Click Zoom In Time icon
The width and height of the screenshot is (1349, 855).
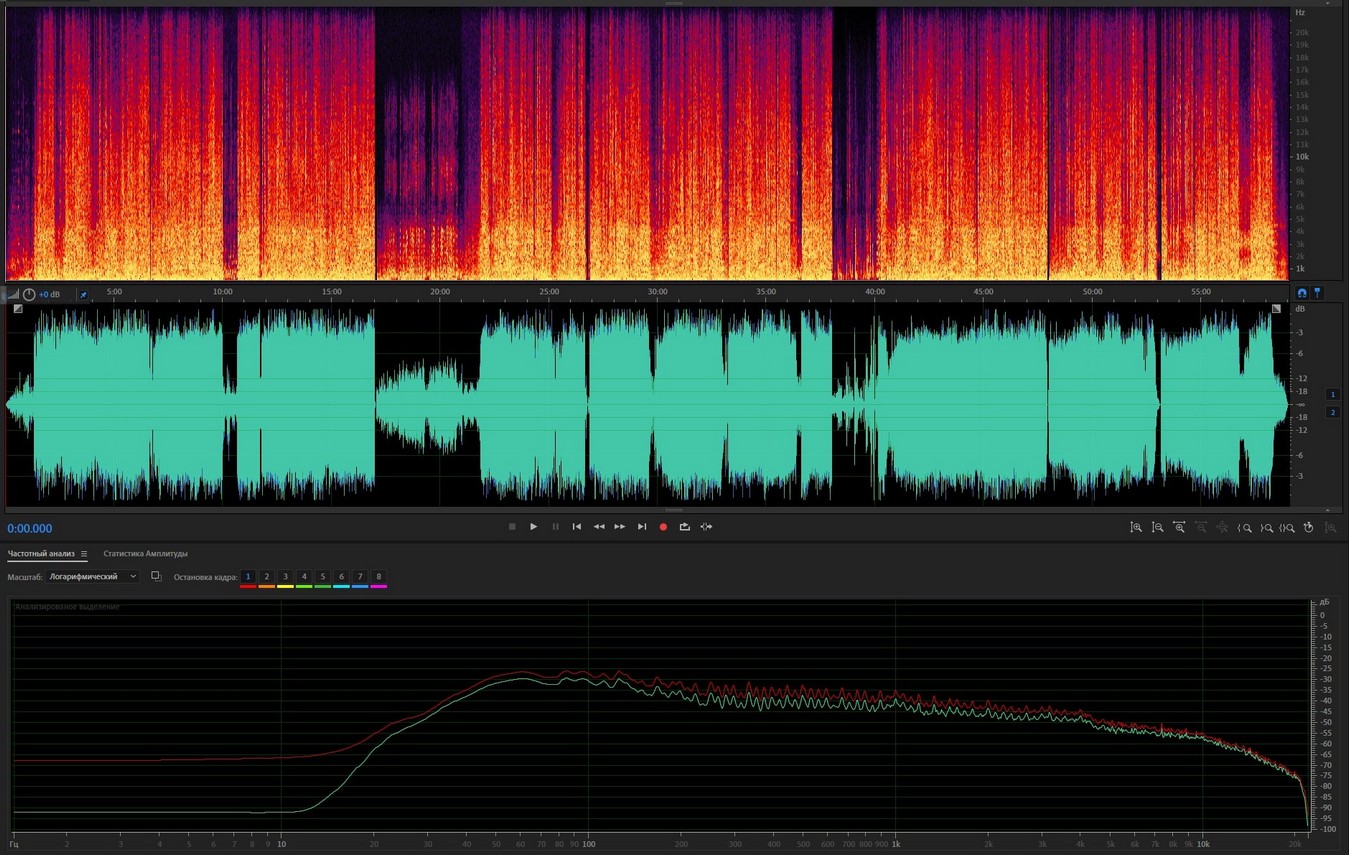(1179, 527)
